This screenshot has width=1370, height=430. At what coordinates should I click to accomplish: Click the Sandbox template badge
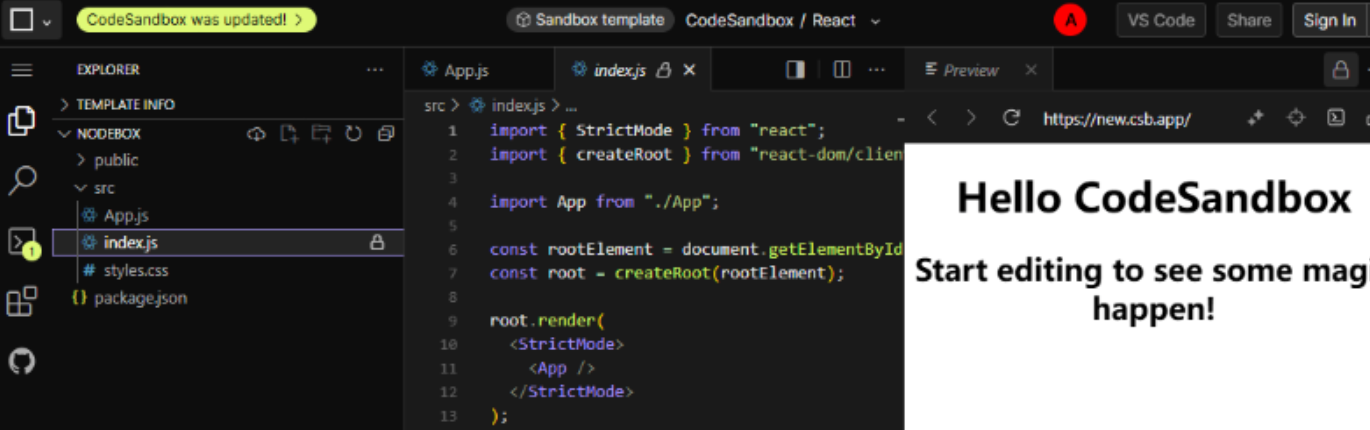coord(589,20)
